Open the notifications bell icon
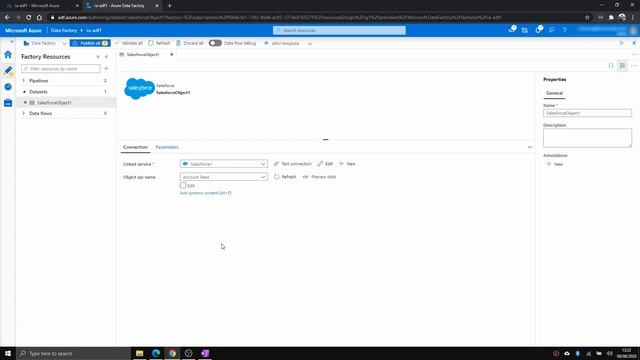The width and height of the screenshot is (640, 360). [x=512, y=30]
